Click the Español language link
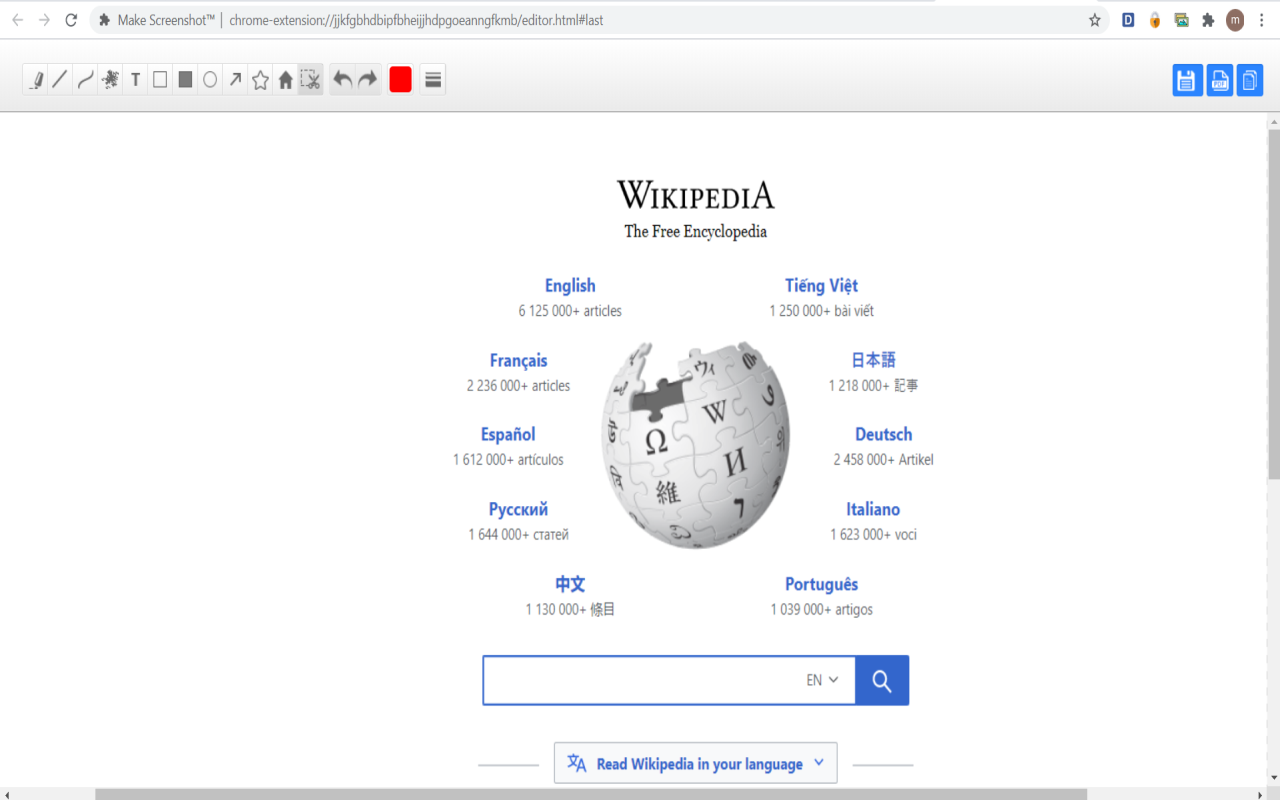The image size is (1280, 800). 508,435
